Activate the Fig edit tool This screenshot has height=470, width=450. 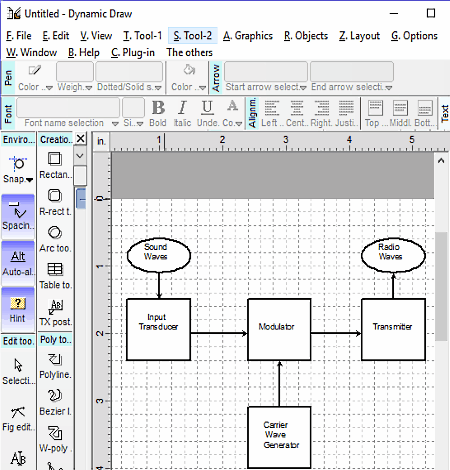point(18,418)
